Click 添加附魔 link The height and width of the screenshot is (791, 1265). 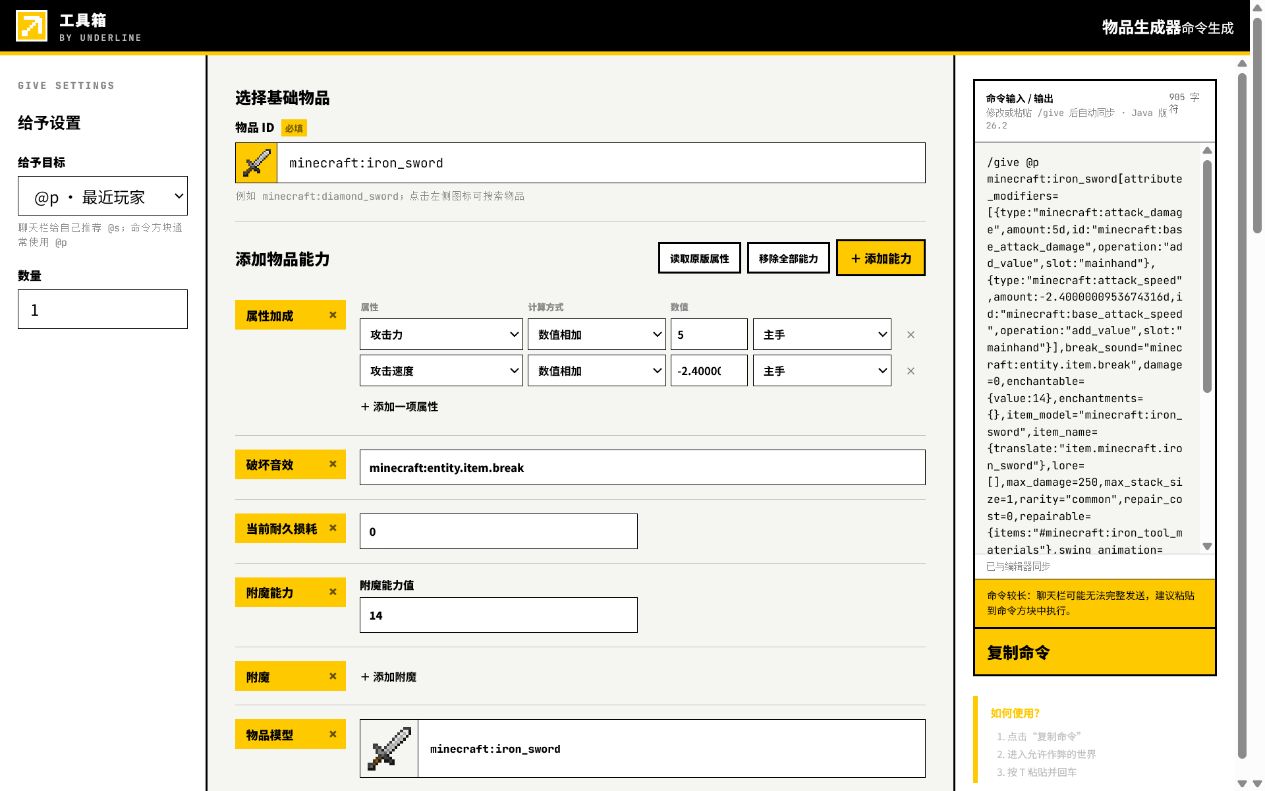[389, 677]
